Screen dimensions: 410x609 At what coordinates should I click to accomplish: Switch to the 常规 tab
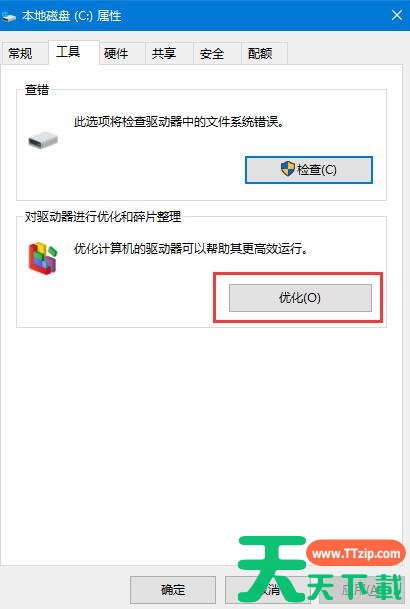tap(20, 53)
